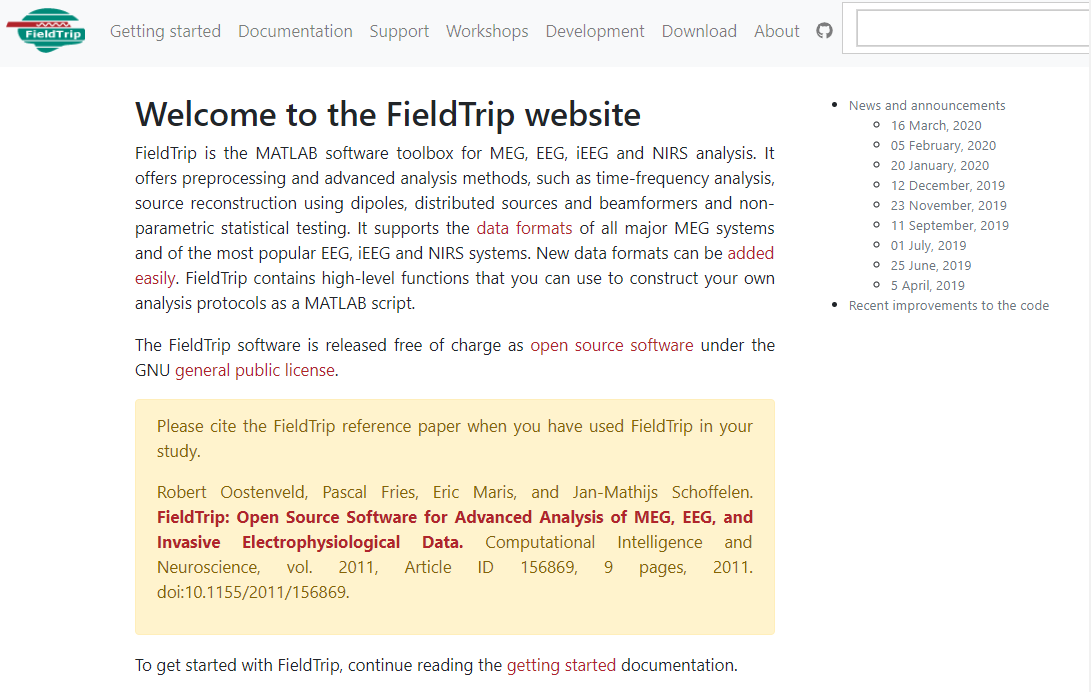The height and width of the screenshot is (692, 1091).
Task: Go to Workshops section
Action: (487, 31)
